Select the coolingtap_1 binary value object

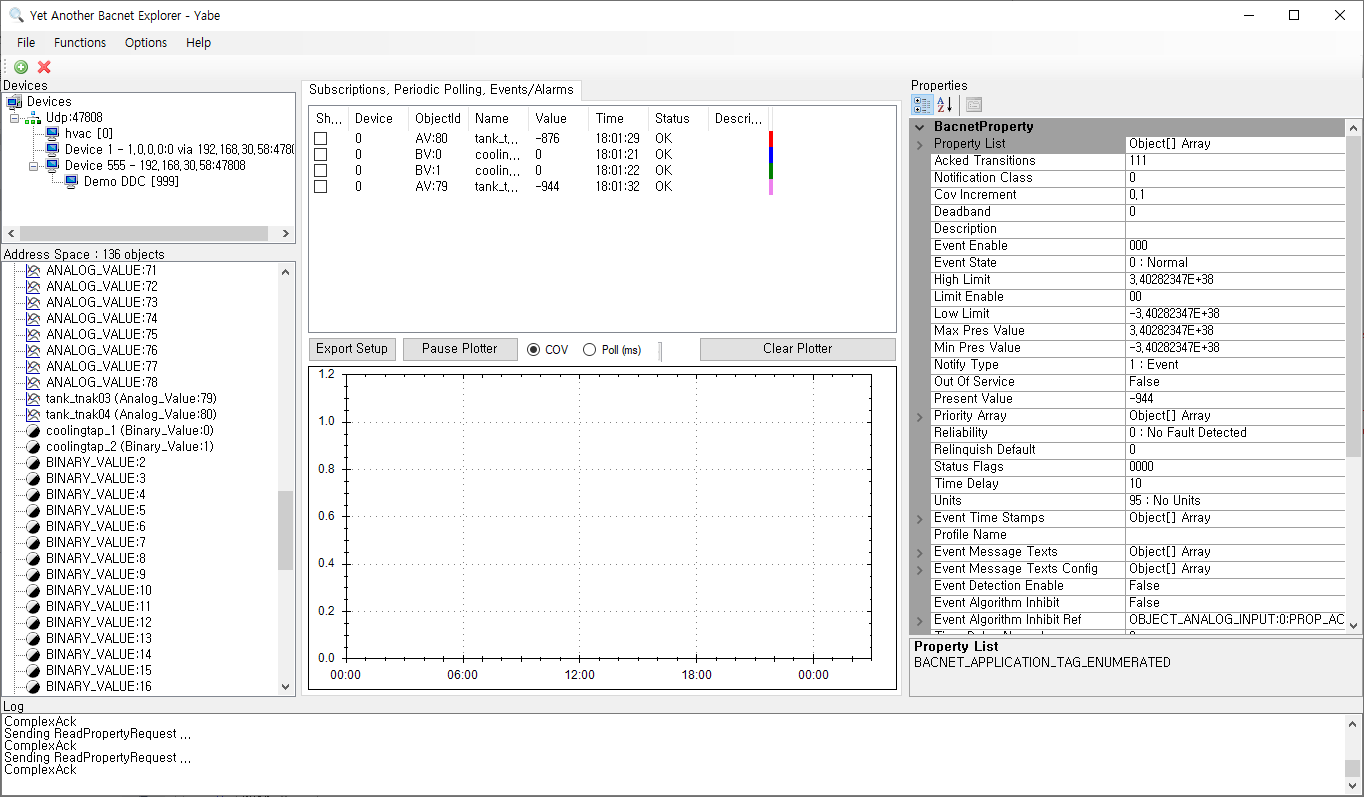coord(129,430)
